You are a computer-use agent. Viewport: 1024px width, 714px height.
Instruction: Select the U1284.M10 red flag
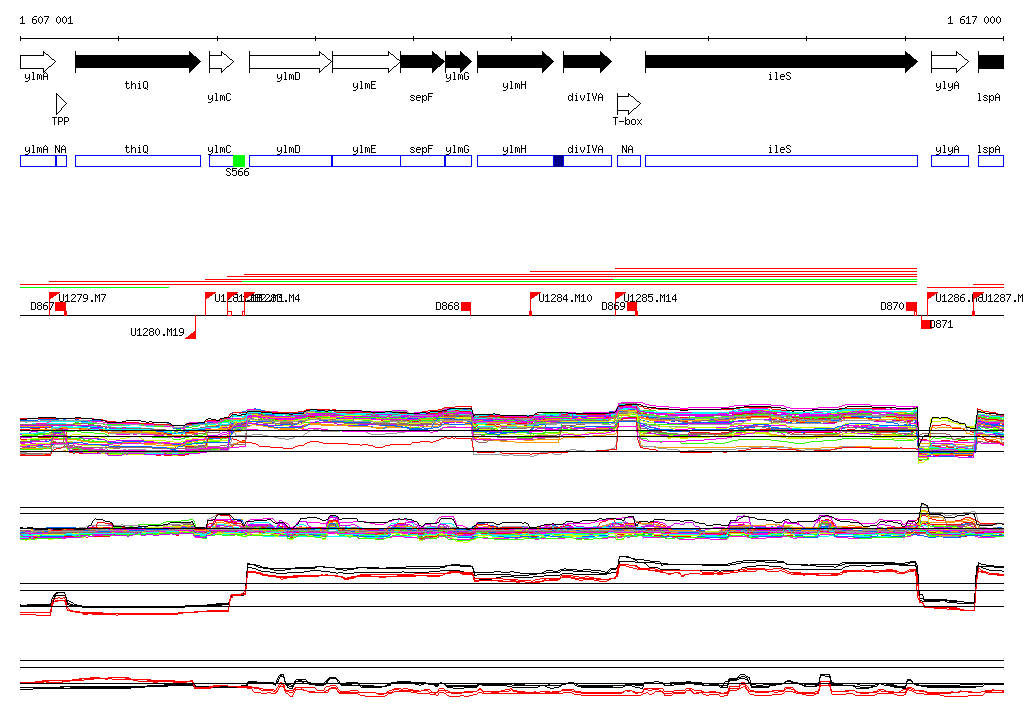tap(535, 297)
